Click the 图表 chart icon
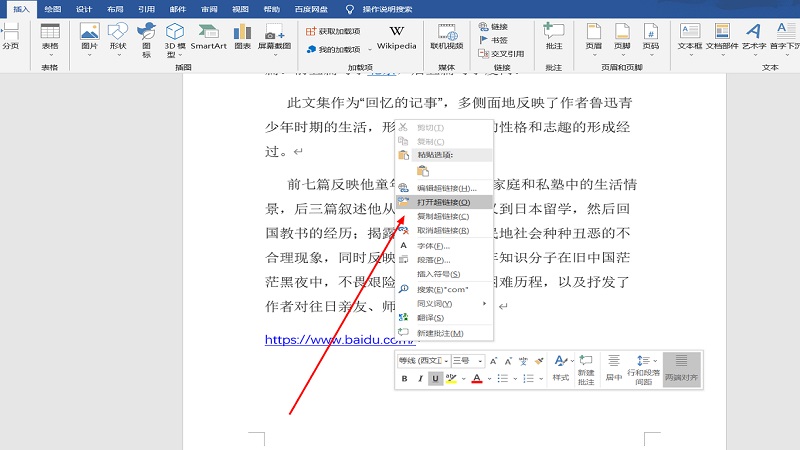Image resolution: width=800 pixels, height=450 pixels. [242, 37]
